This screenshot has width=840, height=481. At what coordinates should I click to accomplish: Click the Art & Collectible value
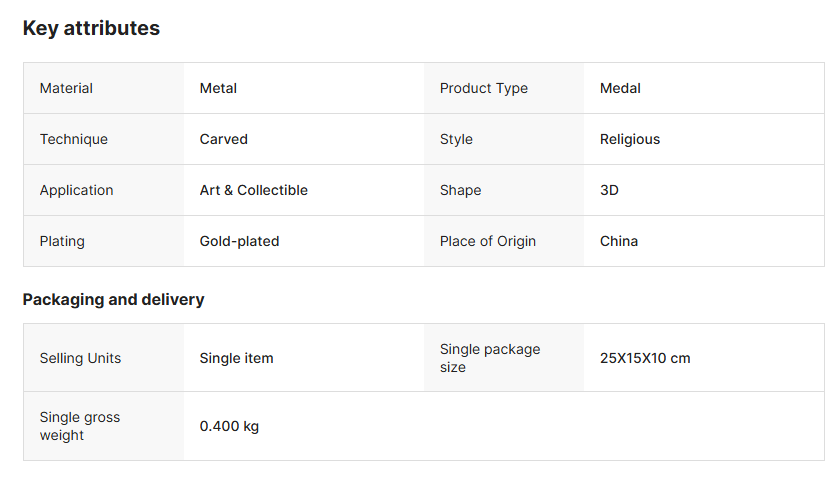(254, 190)
